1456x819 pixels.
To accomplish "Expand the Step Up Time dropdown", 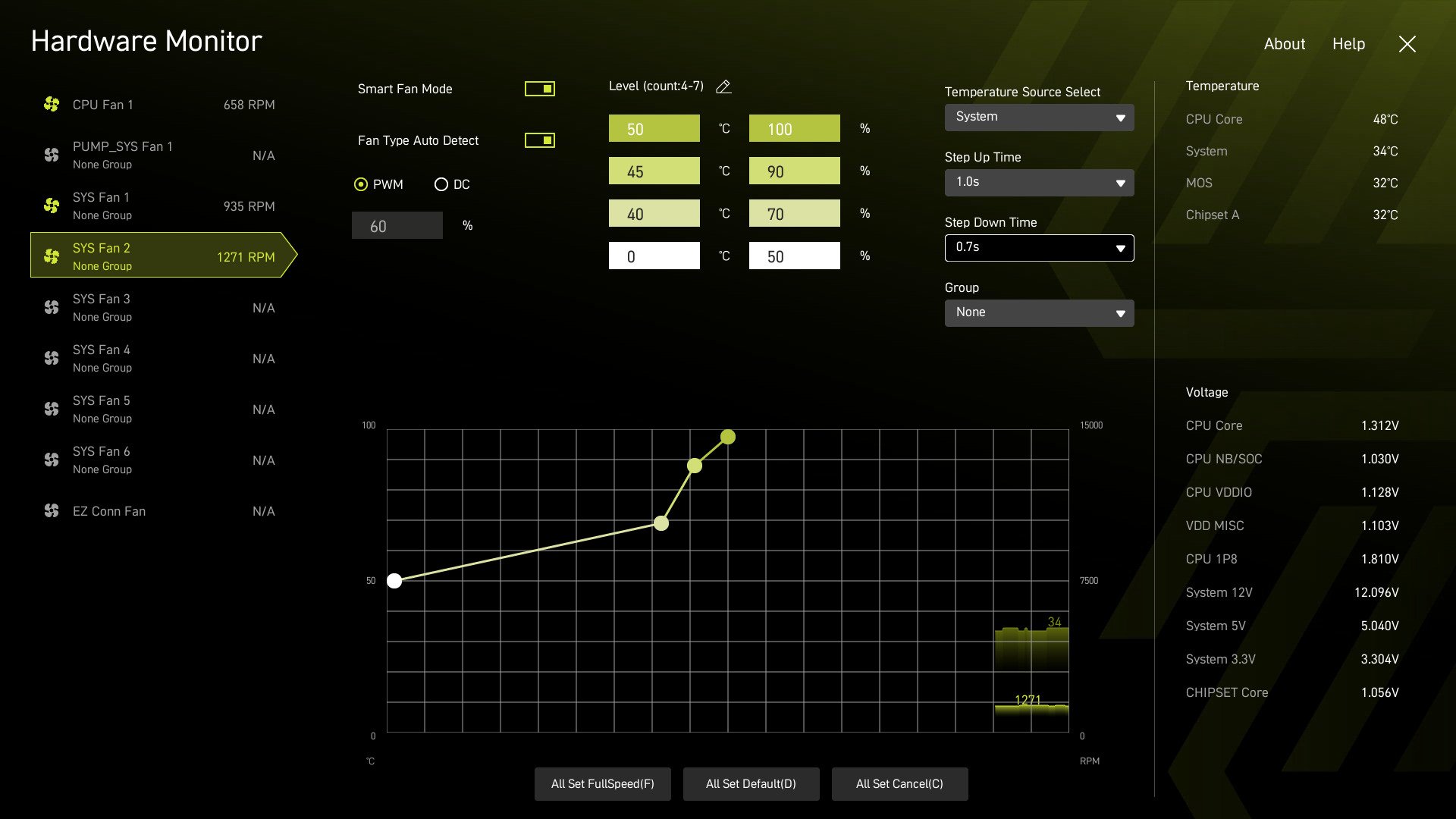I will 1039,183.
